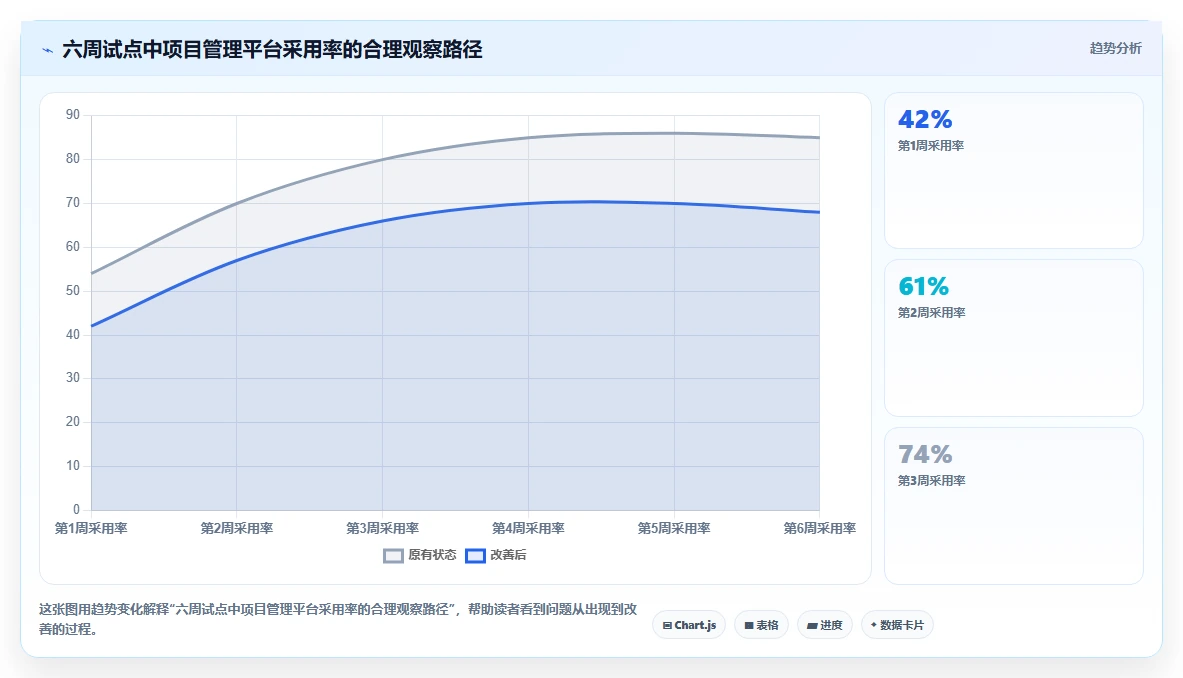Click the 50 y-axis tick label

72,290
